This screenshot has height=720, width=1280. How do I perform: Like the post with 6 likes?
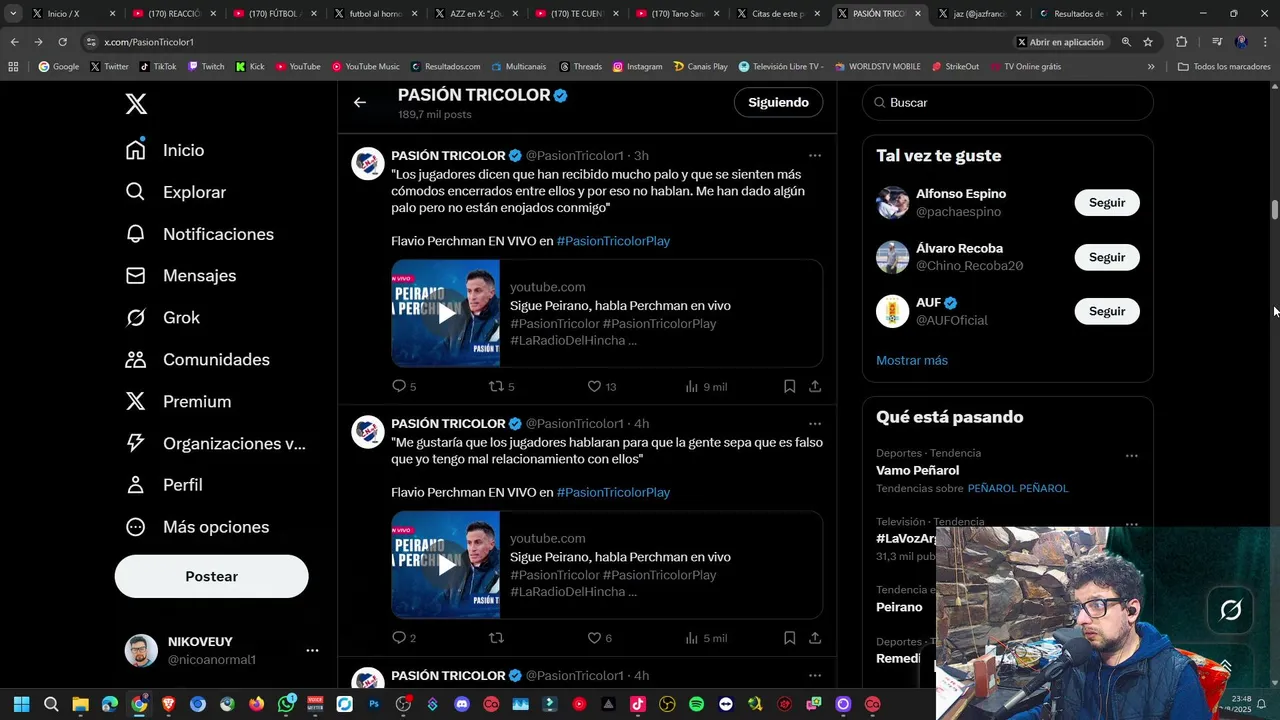click(x=594, y=637)
